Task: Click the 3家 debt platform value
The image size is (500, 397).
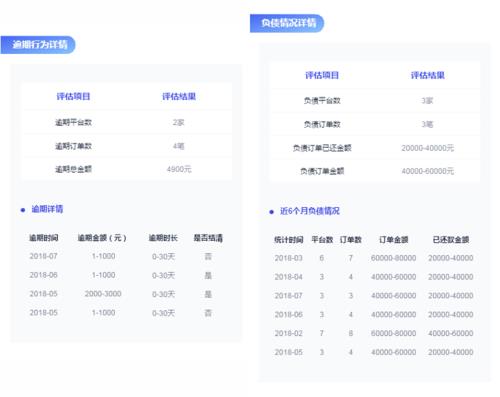Action: [427, 101]
